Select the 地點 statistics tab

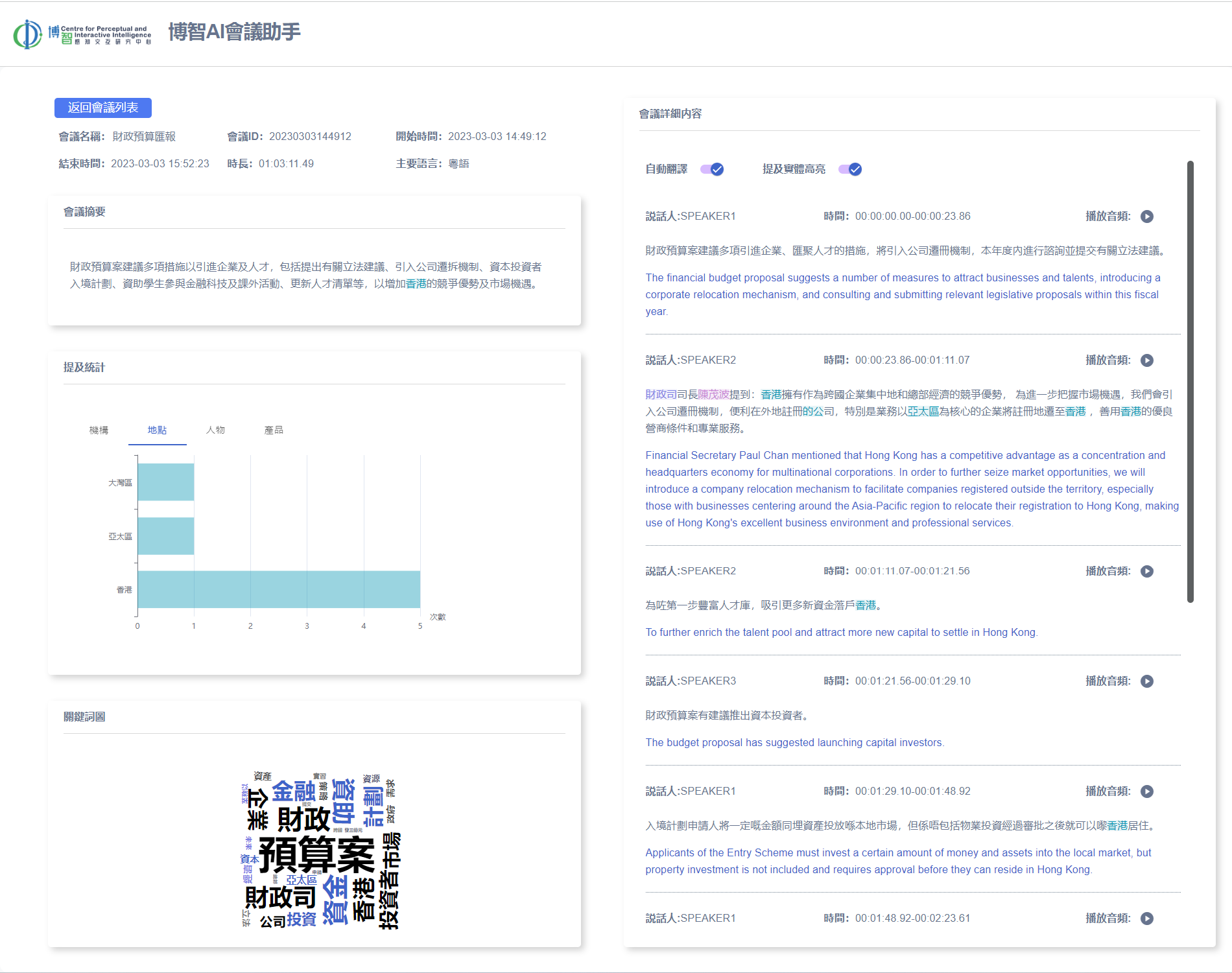(x=157, y=430)
